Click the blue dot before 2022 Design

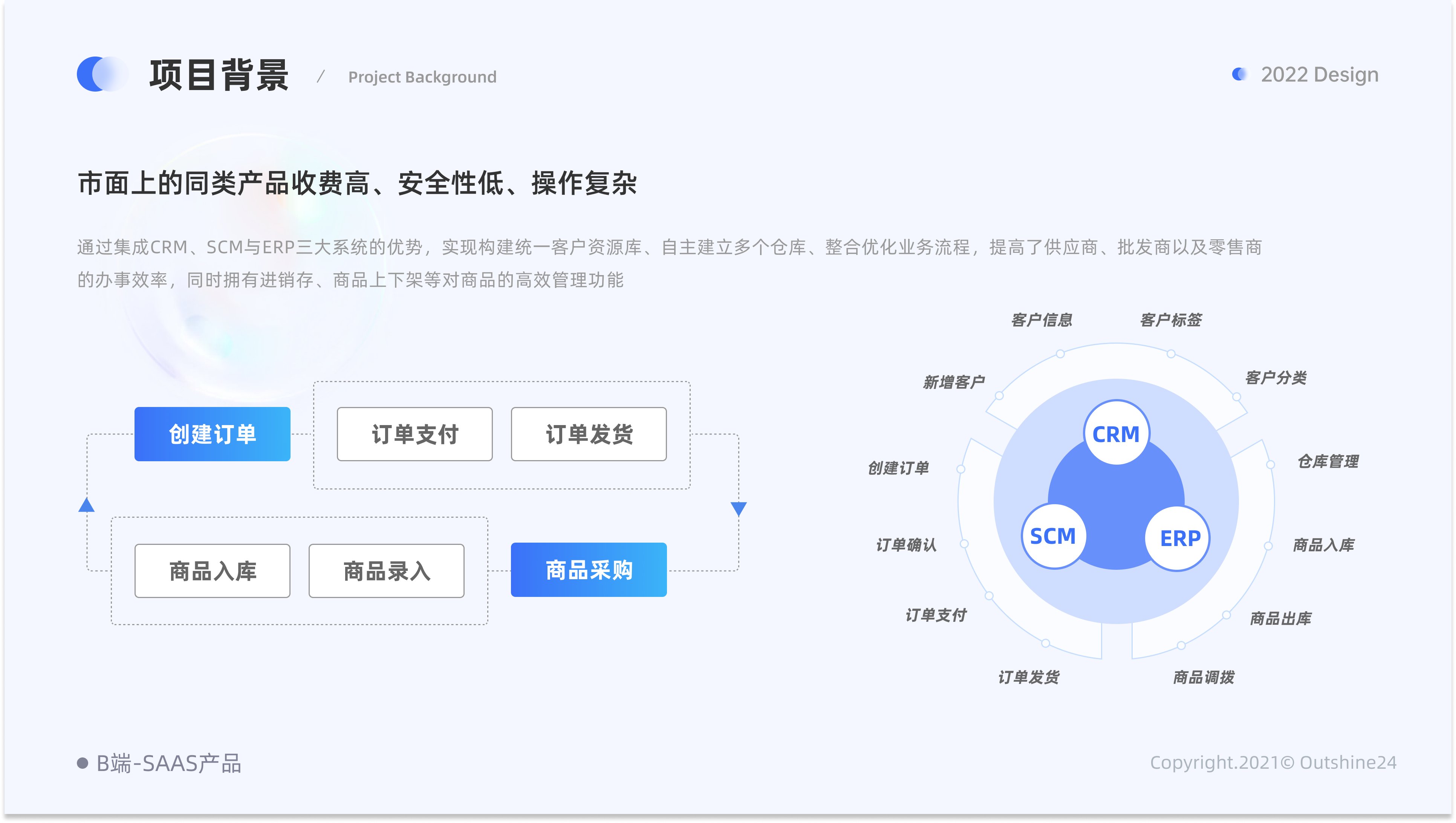pyautogui.click(x=1239, y=75)
